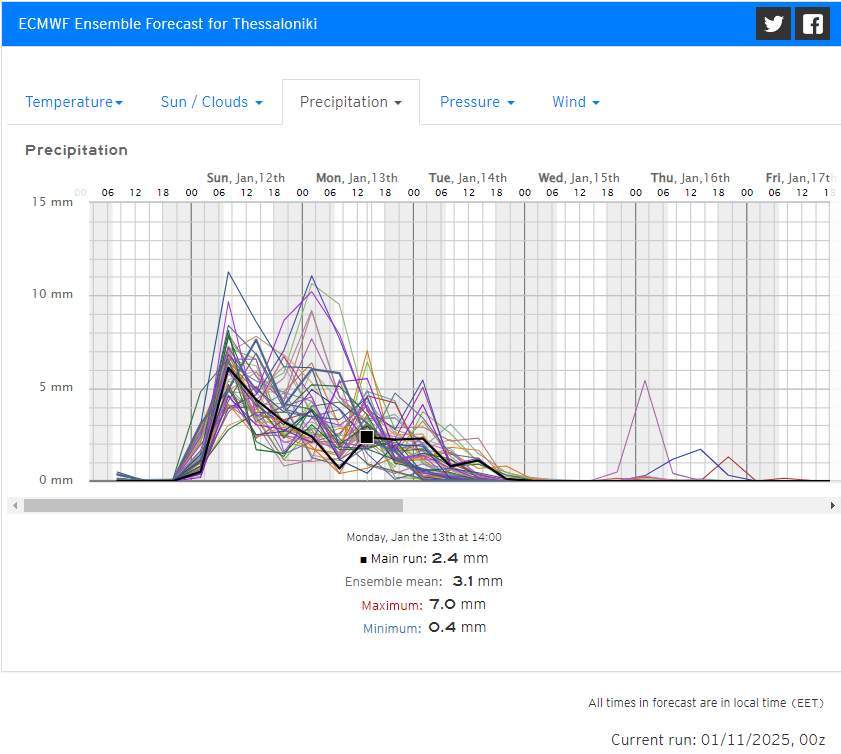Open the Sun / Clouds dropdown tab
Image resolution: width=841 pixels, height=754 pixels.
click(x=212, y=102)
